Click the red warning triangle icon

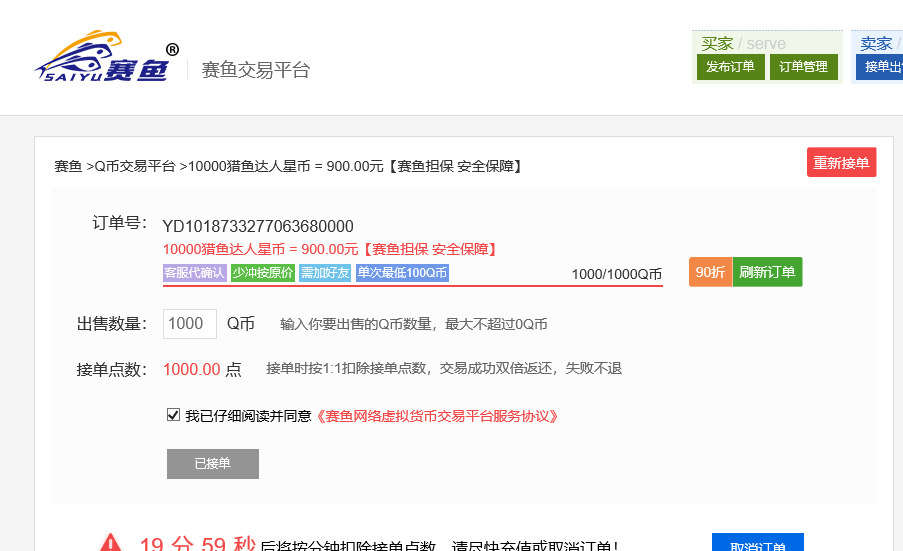(x=111, y=542)
